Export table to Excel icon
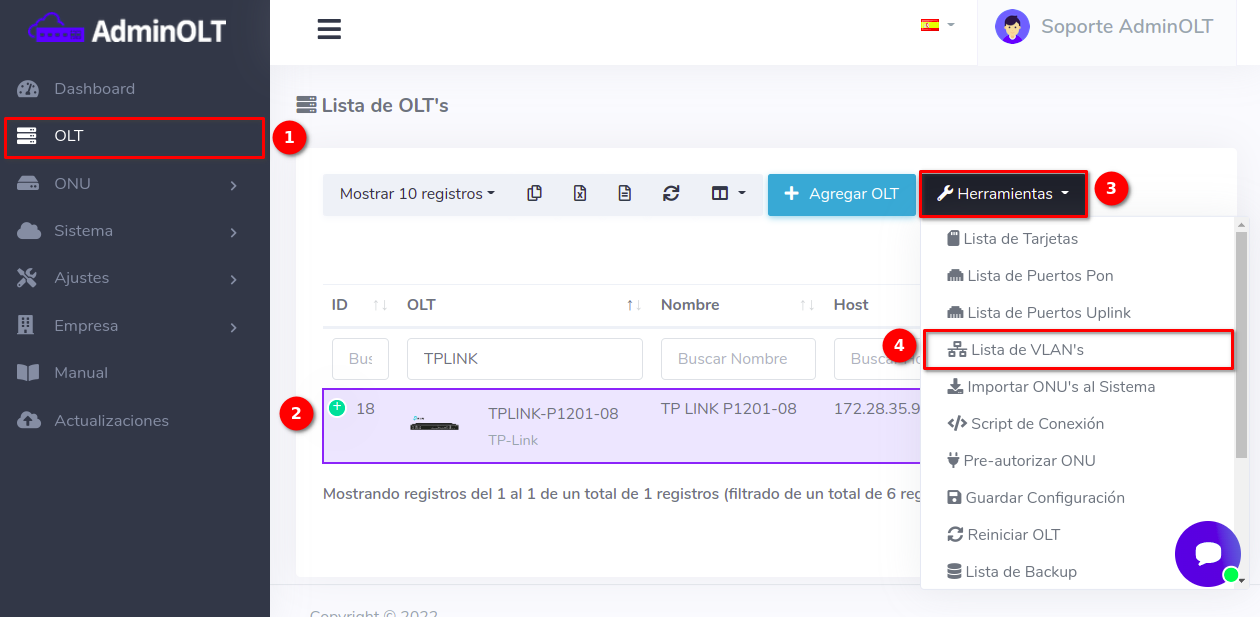Viewport: 1260px width, 617px height. [x=580, y=194]
